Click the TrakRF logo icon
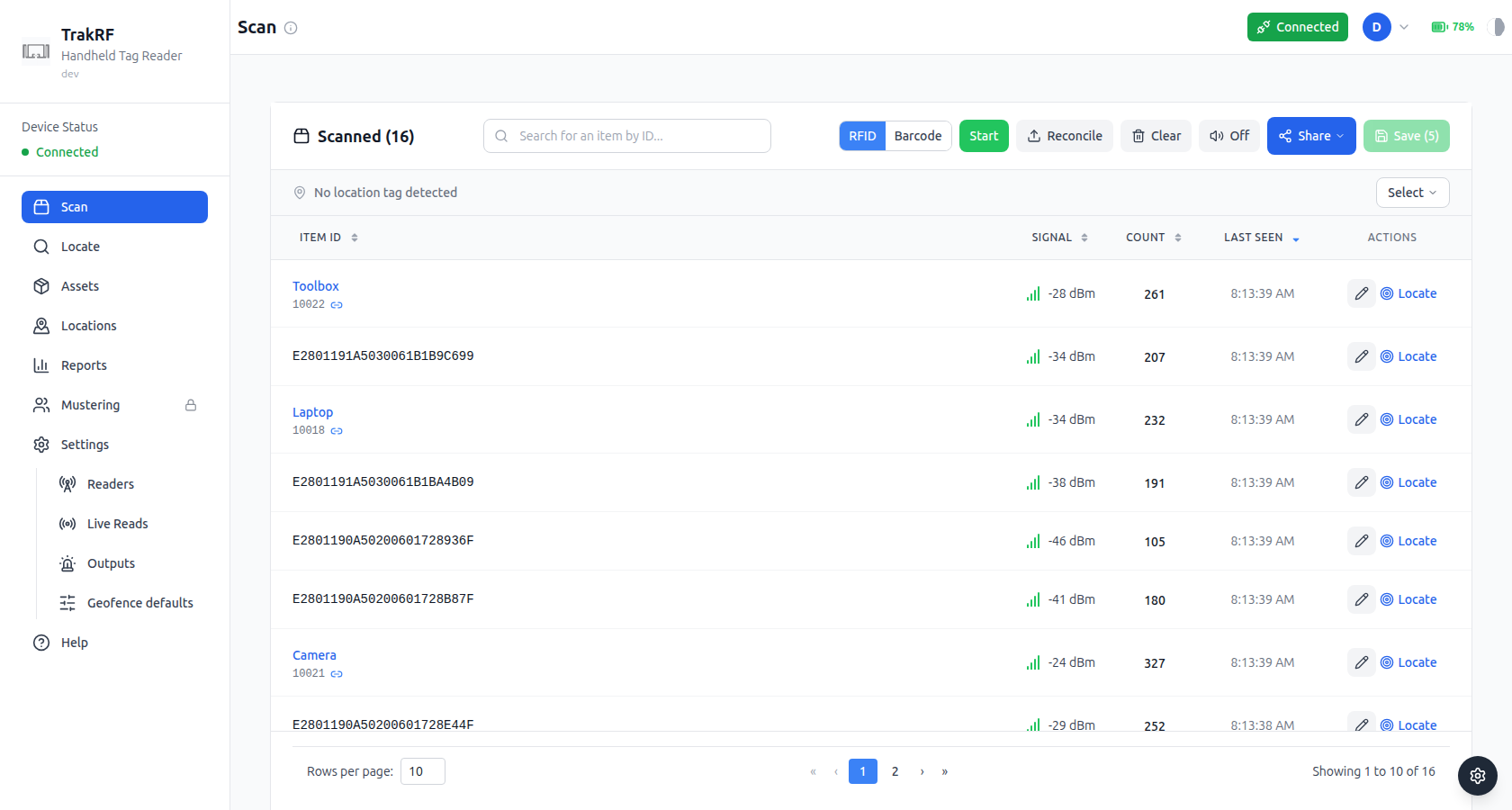1512x810 pixels. 36,51
